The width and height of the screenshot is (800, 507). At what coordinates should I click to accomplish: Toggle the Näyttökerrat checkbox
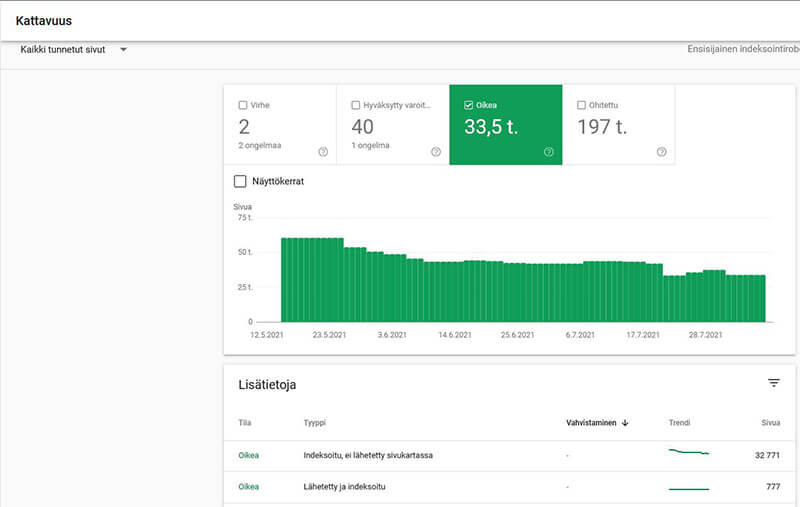pos(240,181)
